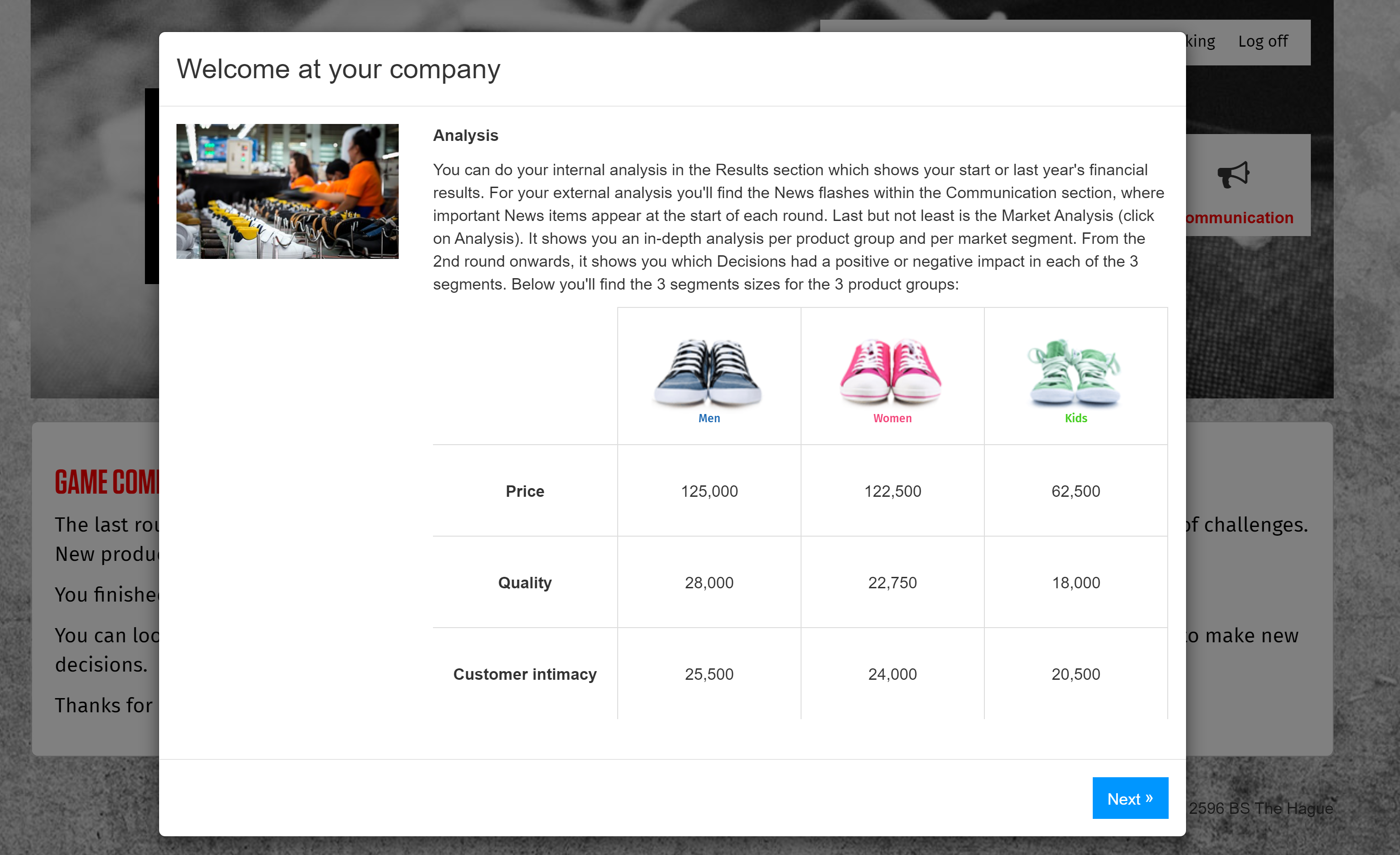
Task: Click the Women pink sneakers image
Action: [892, 372]
